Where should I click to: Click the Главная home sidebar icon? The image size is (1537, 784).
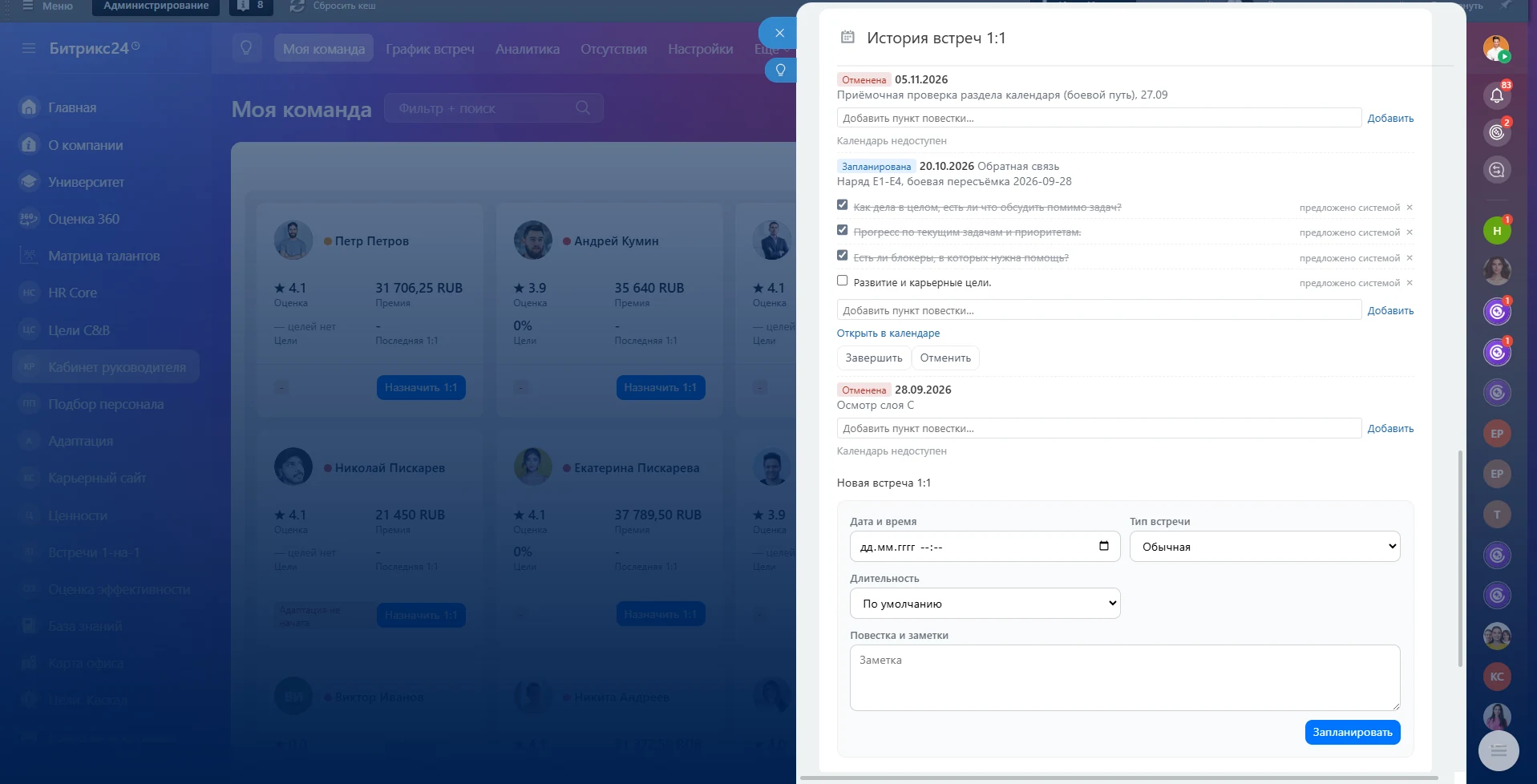pyautogui.click(x=29, y=107)
